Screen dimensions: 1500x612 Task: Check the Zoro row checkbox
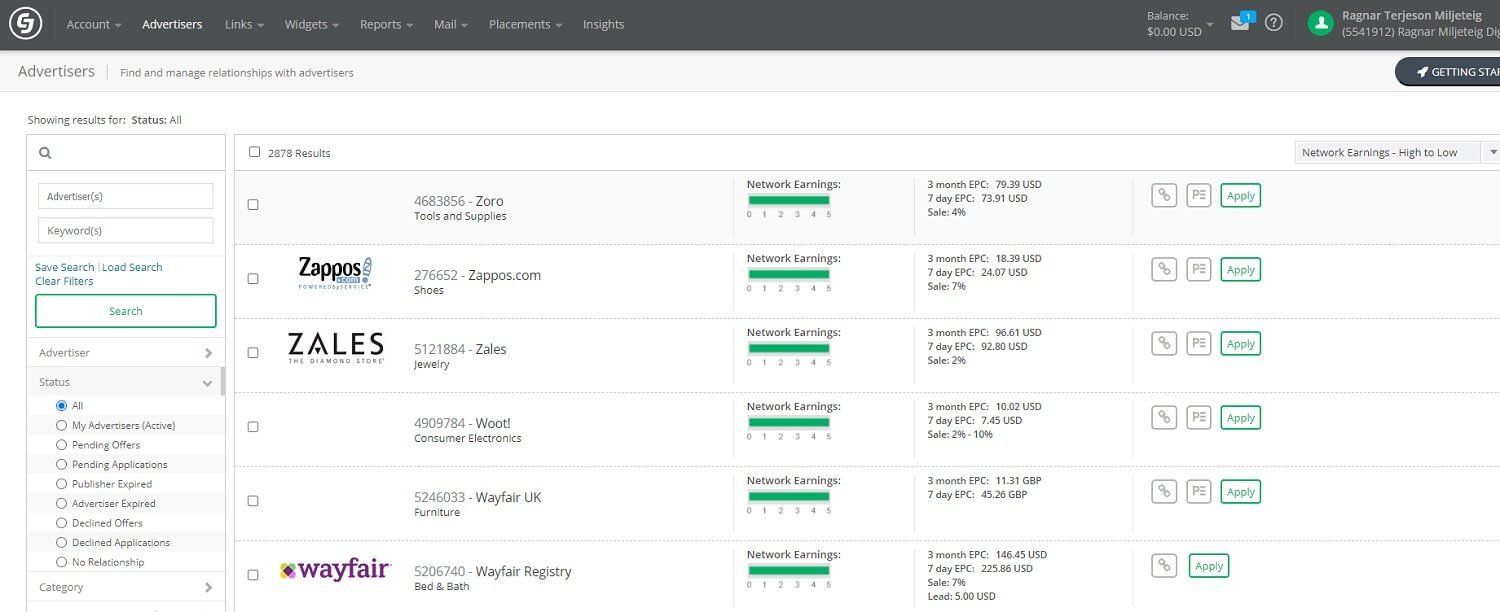[x=253, y=204]
